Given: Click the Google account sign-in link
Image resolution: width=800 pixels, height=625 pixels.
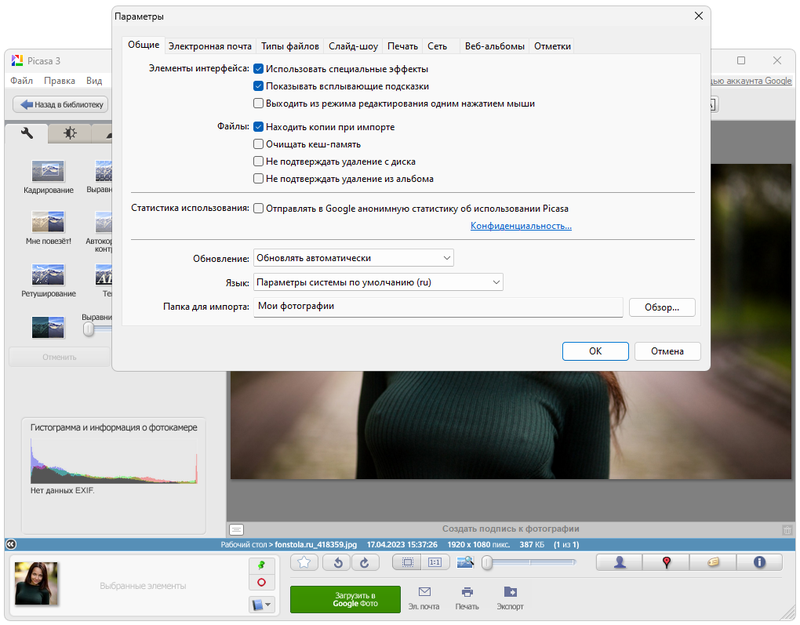Looking at the screenshot, I should point(751,81).
